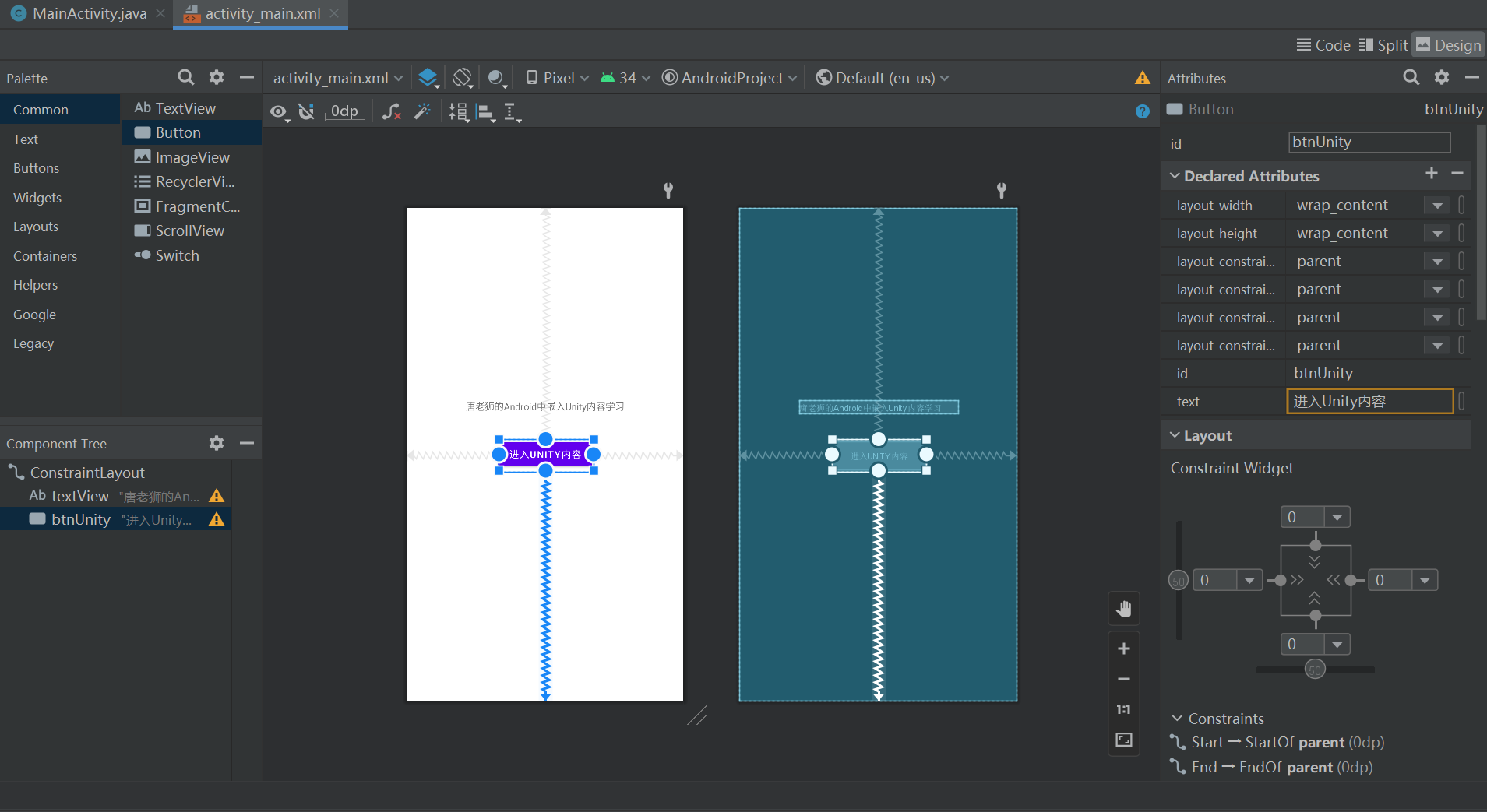Zoom in the design surface
This screenshot has width=1487, height=812.
[1123, 649]
